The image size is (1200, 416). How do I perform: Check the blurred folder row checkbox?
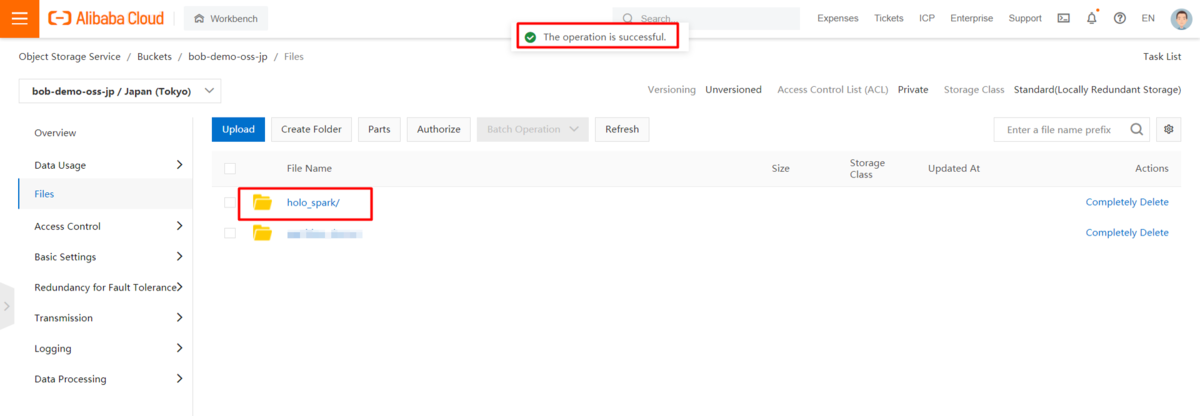click(x=230, y=233)
